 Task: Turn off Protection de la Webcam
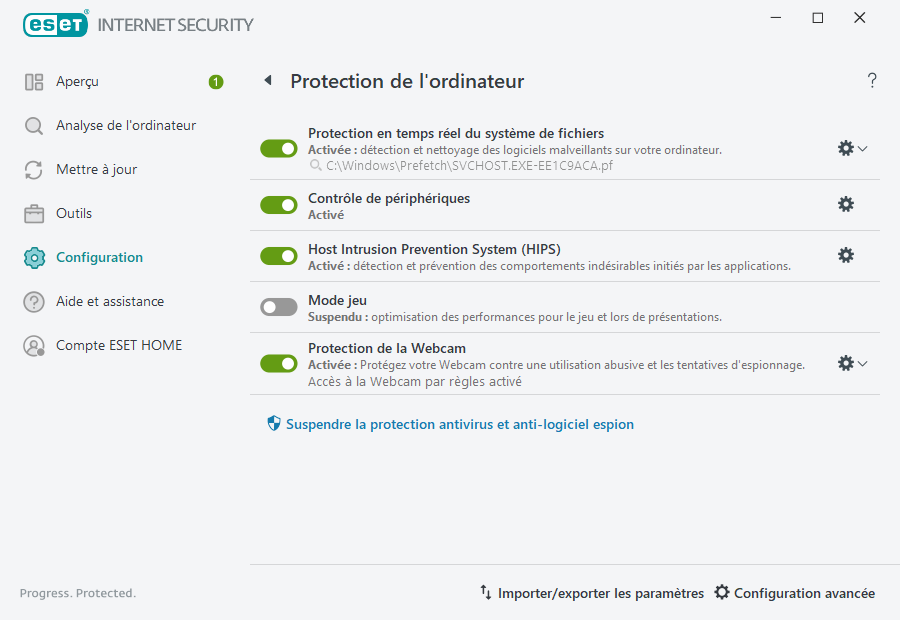pyautogui.click(x=278, y=363)
